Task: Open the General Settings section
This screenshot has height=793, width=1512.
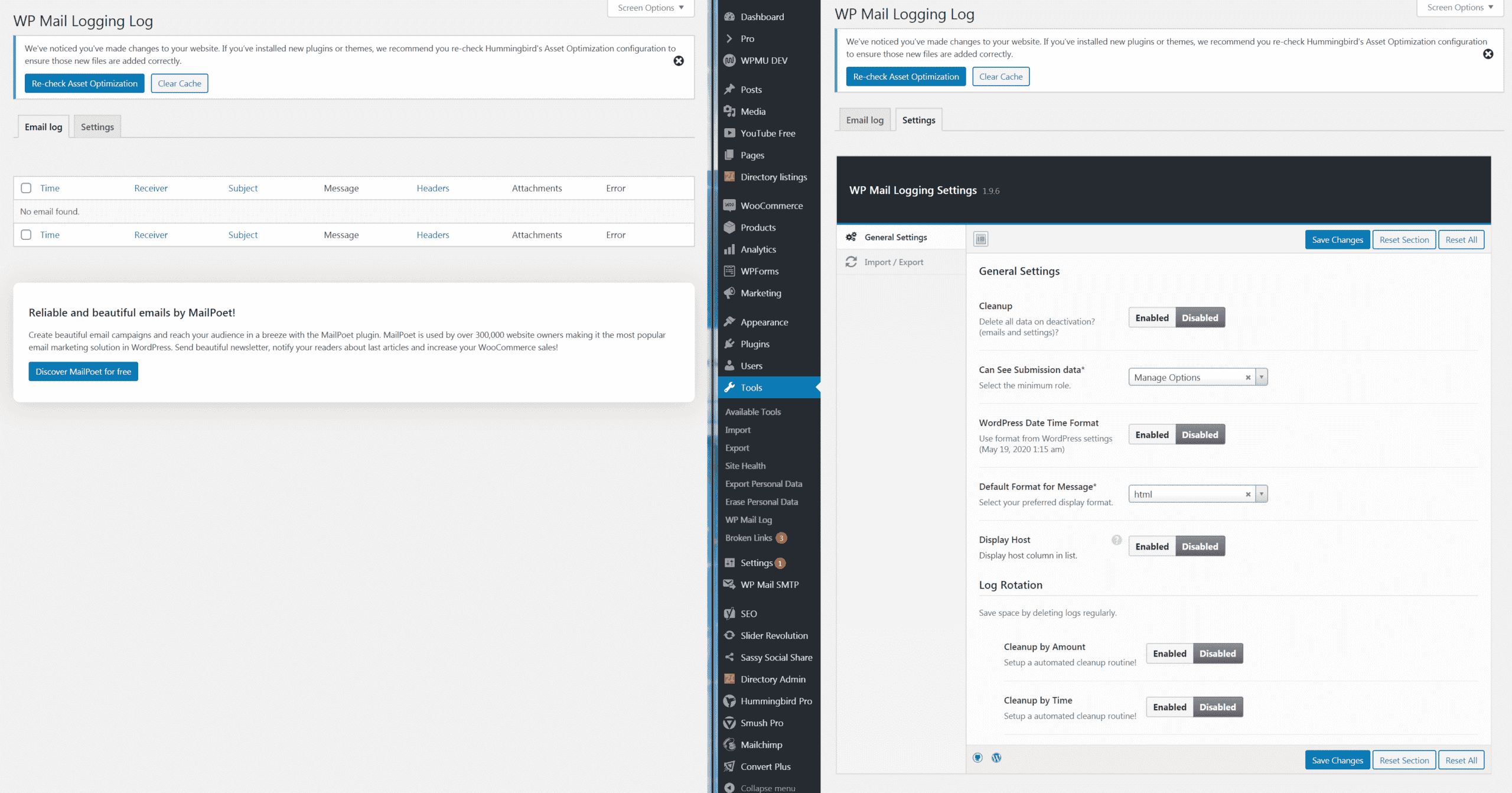Action: pyautogui.click(x=901, y=237)
